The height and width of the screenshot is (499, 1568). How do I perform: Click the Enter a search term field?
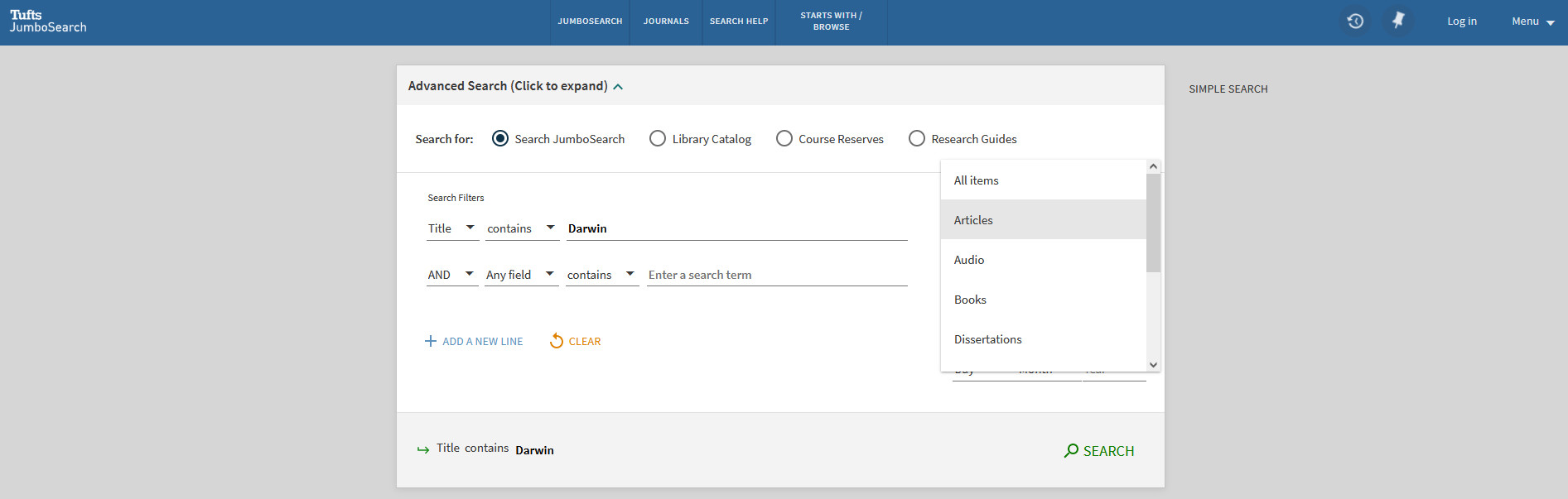(x=777, y=275)
